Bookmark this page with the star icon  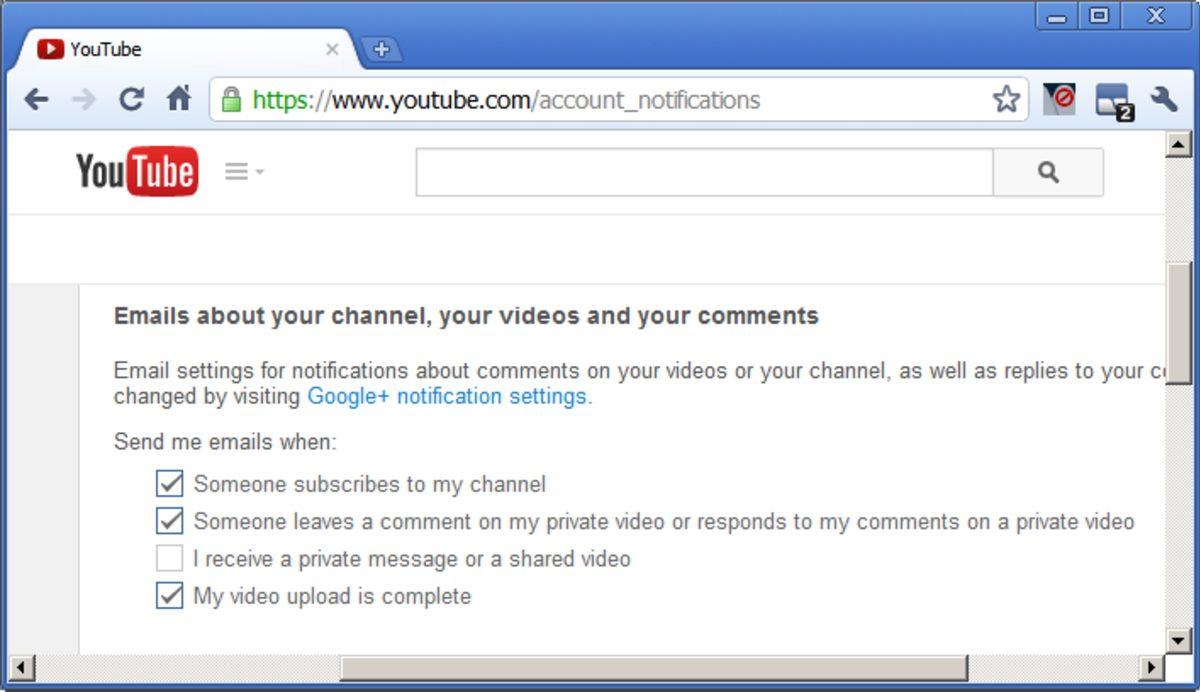click(x=1006, y=99)
